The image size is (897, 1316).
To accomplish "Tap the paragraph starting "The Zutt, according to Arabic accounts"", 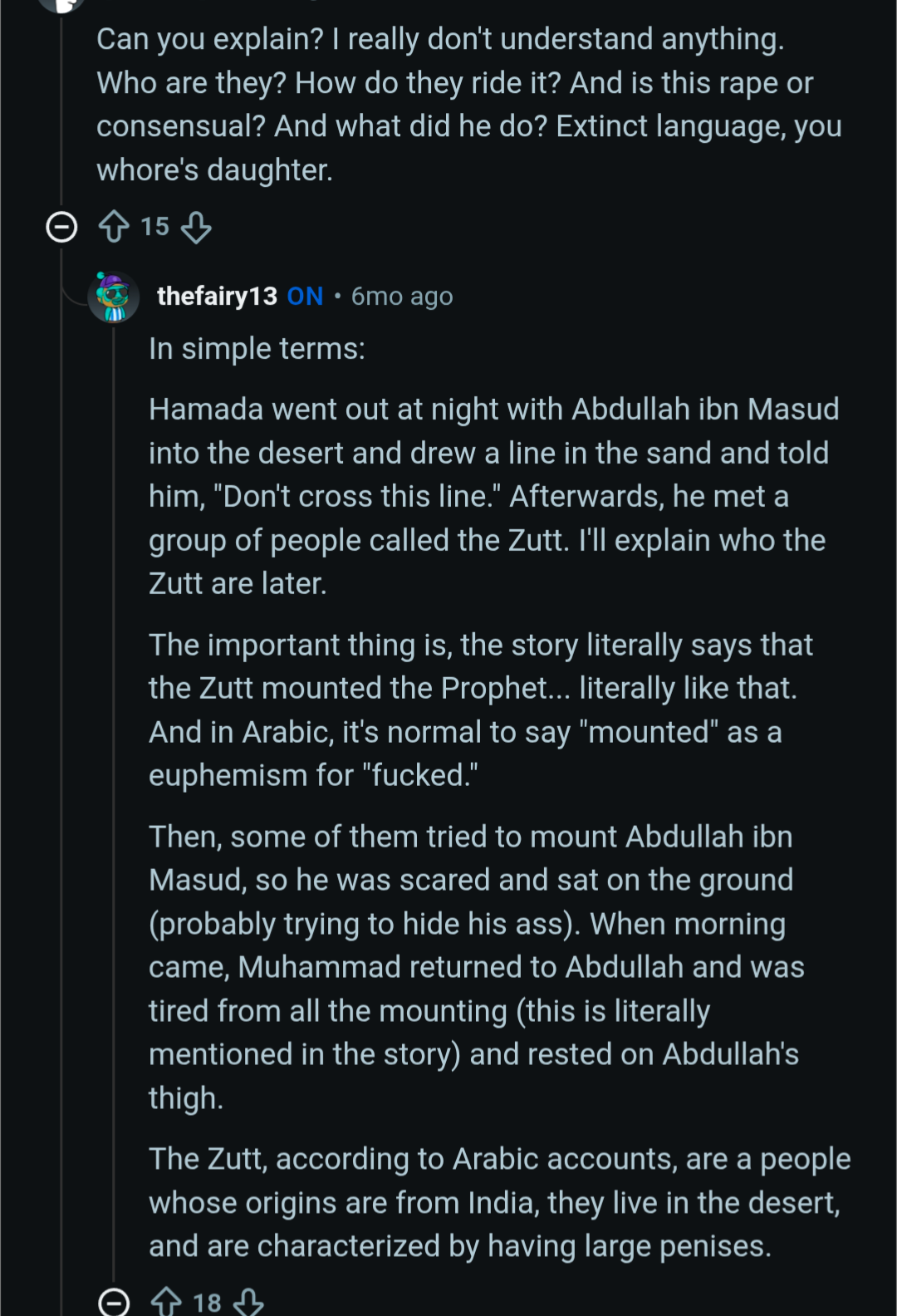I will (x=498, y=1202).
